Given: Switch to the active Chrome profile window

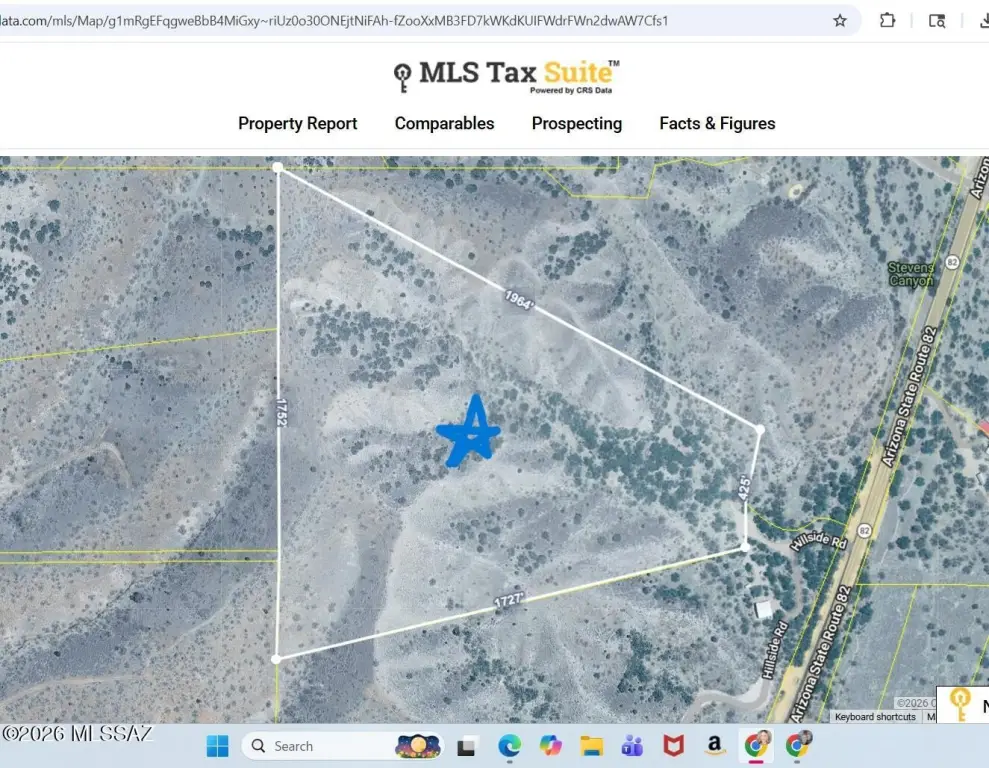Looking at the screenshot, I should click(757, 745).
